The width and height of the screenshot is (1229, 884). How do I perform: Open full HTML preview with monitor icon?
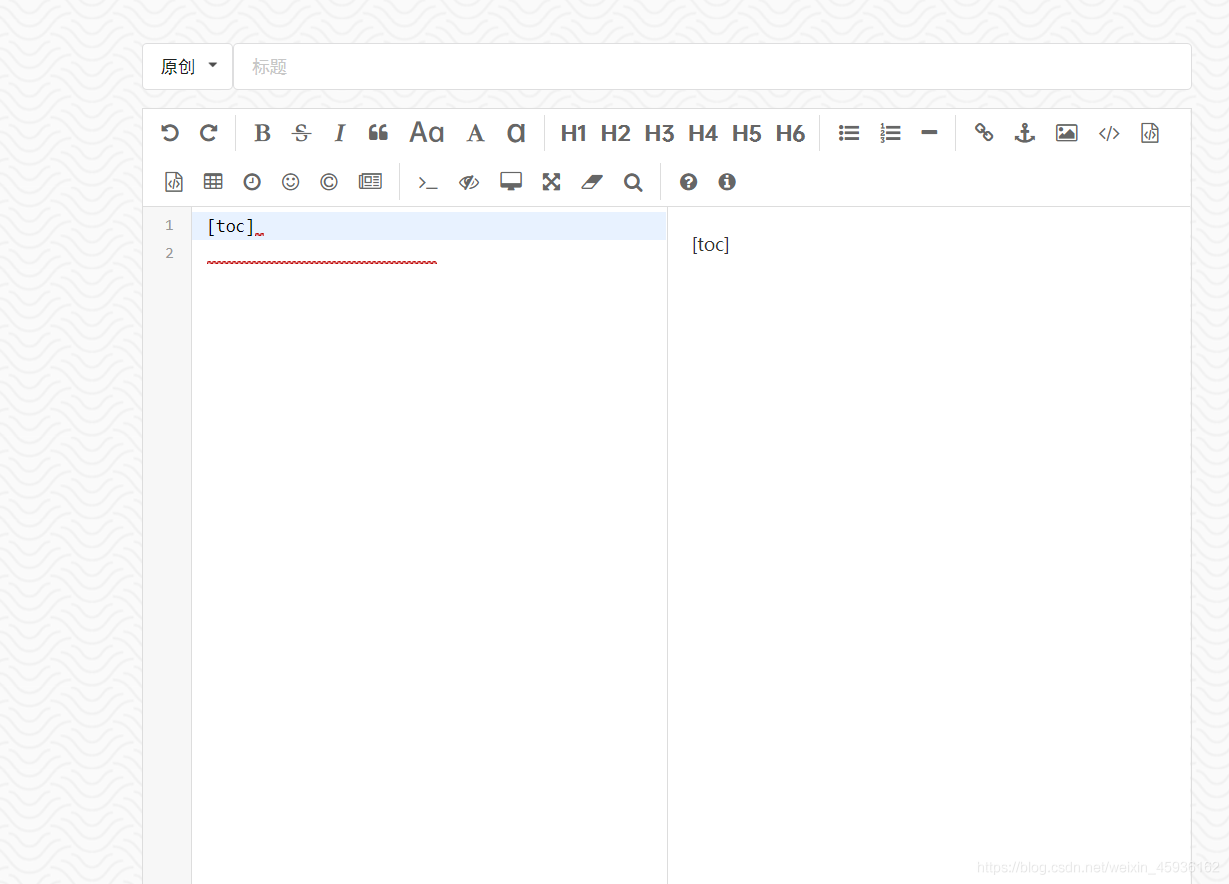(511, 182)
